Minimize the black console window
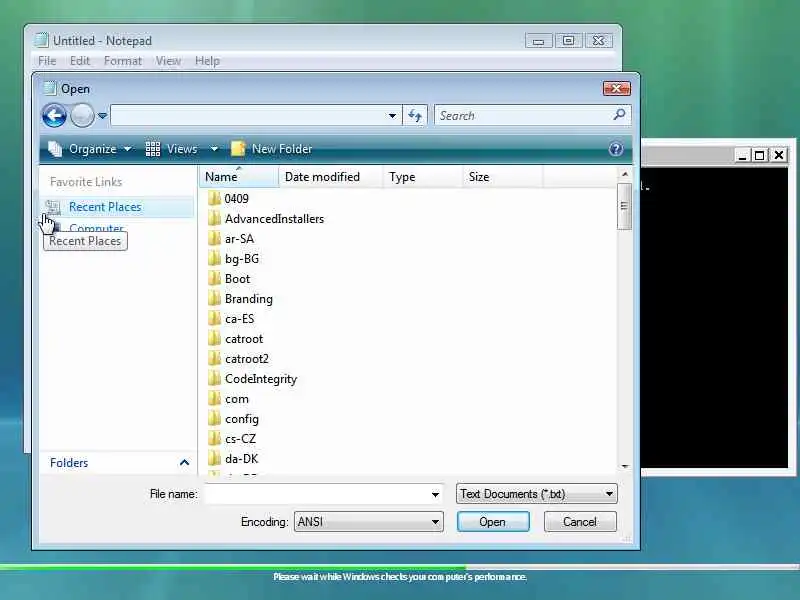Viewport: 800px width, 600px height. pos(742,155)
